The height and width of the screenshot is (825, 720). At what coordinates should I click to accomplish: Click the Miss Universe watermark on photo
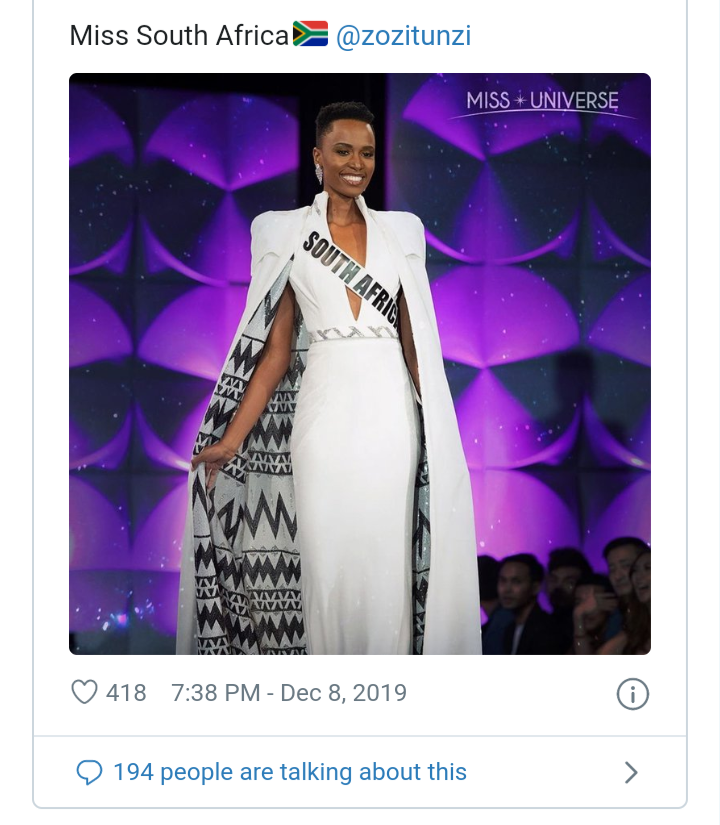tap(542, 102)
